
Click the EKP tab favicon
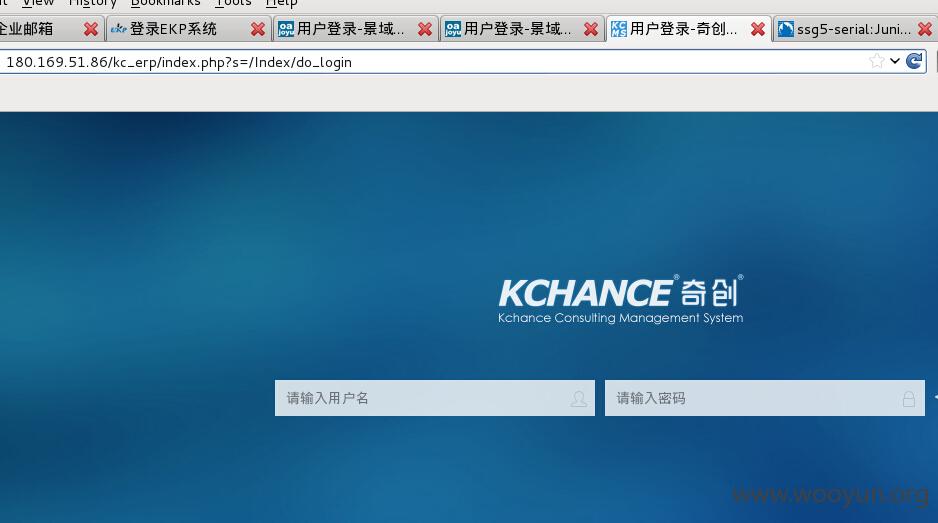coord(118,29)
